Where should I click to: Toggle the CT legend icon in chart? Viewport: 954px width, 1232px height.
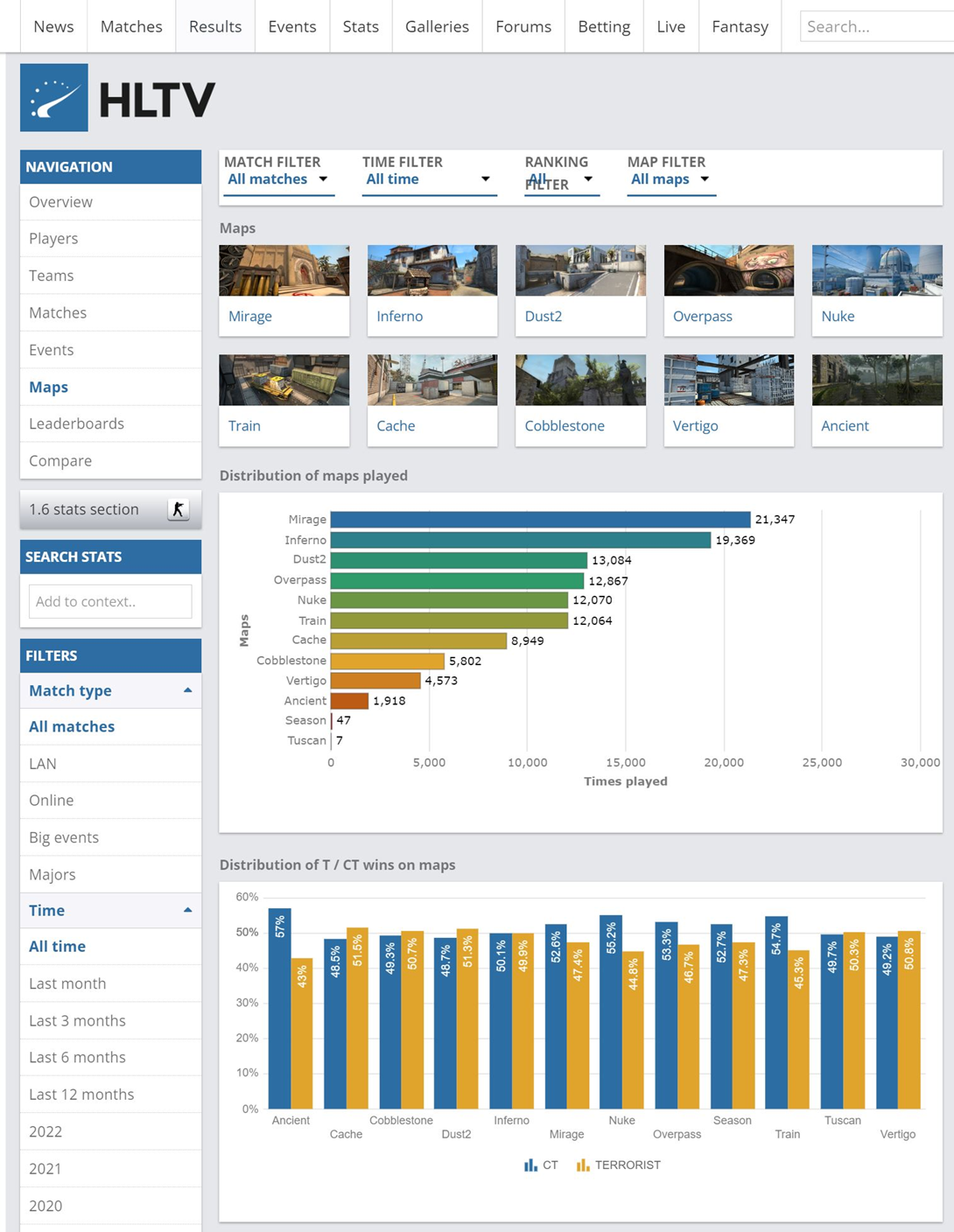point(530,1165)
